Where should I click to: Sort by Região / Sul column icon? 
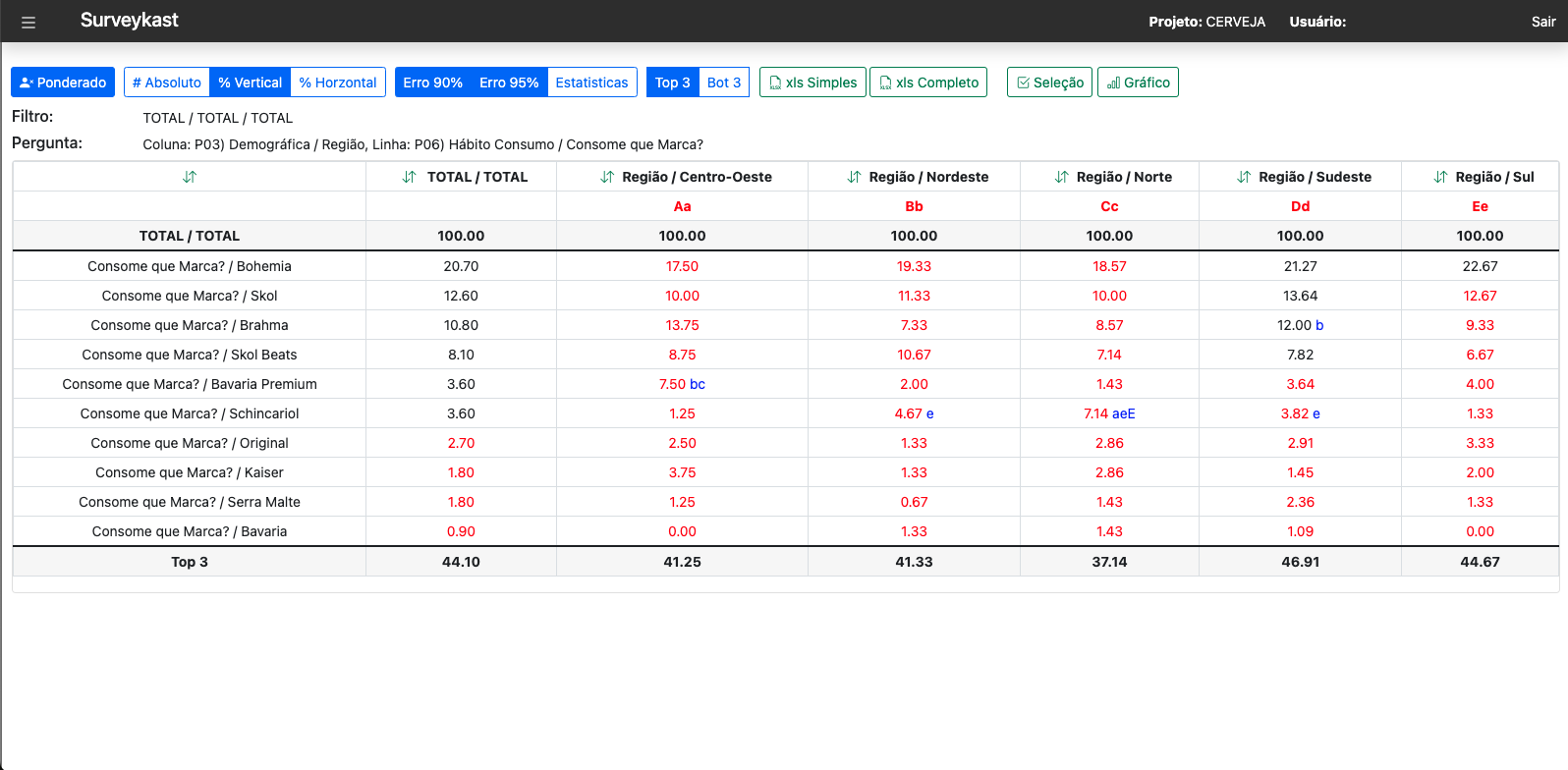[1440, 177]
